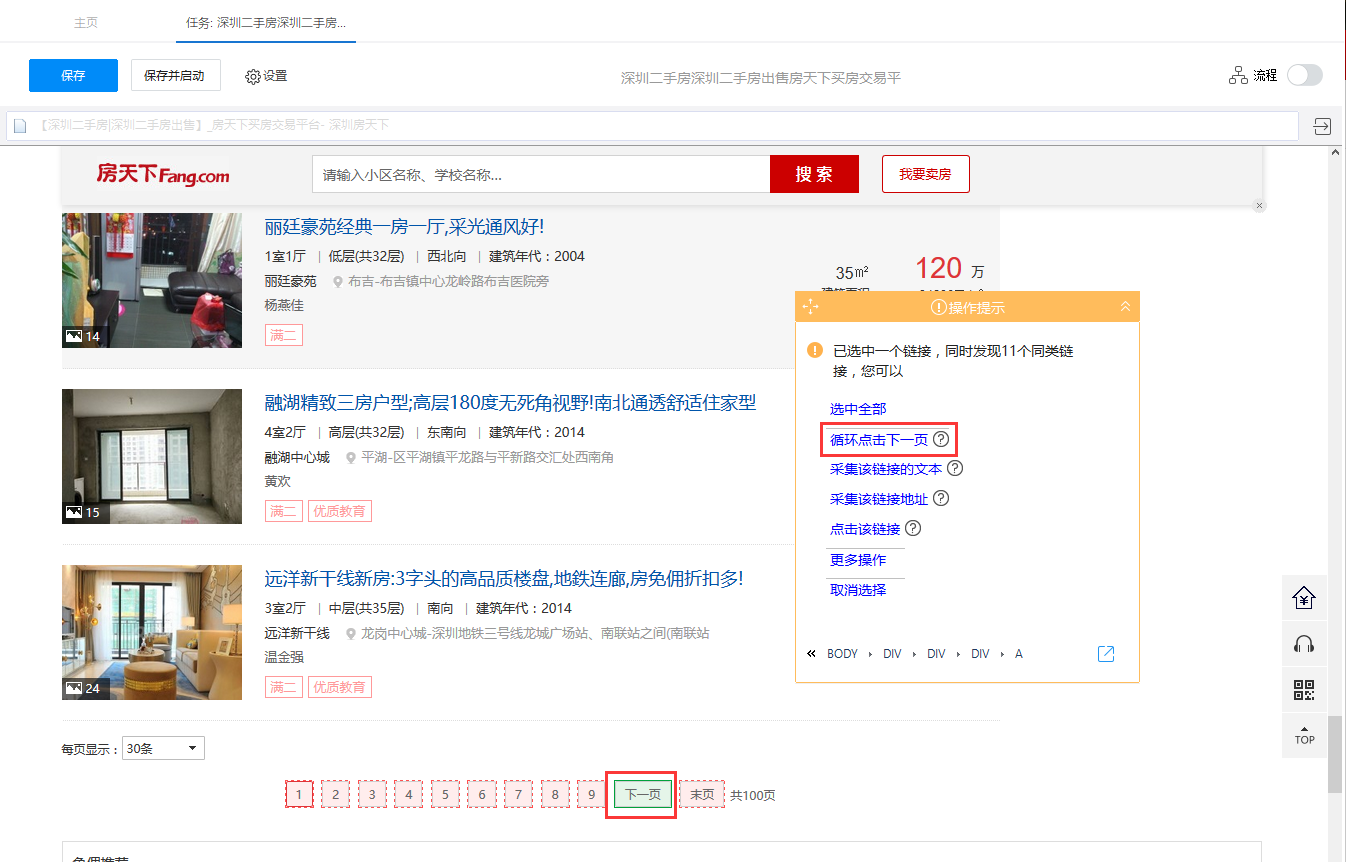Click the 保存并启动 button

(x=175, y=76)
